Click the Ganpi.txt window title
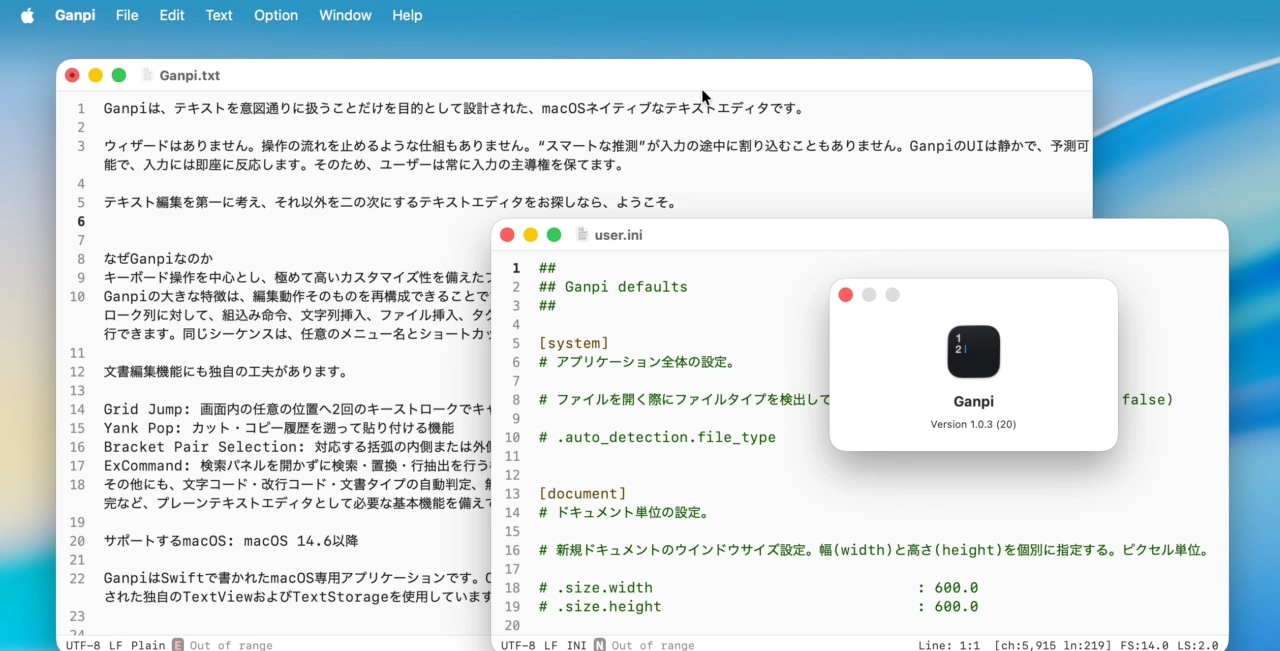1280x651 pixels. [190, 75]
